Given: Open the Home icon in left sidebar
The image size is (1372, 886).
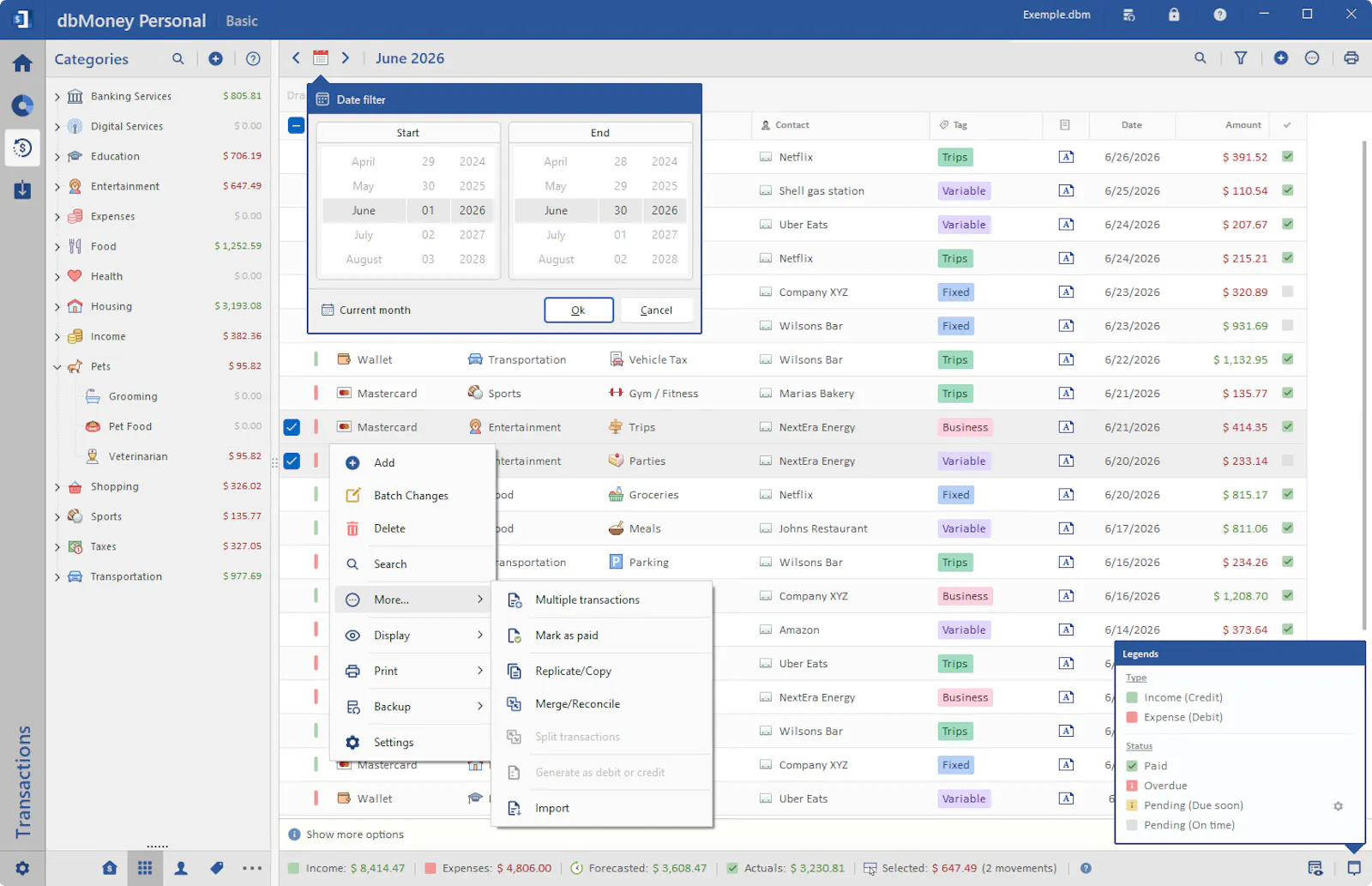Looking at the screenshot, I should click(x=22, y=63).
